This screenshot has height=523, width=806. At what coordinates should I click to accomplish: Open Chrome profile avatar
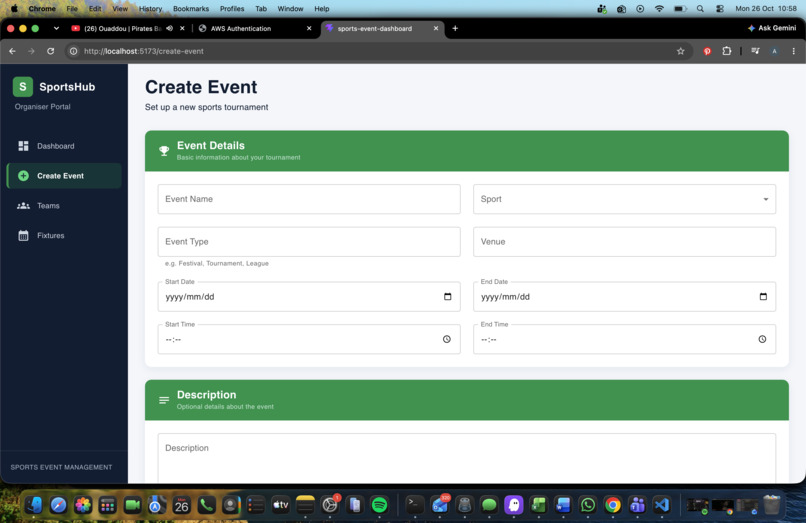pyautogui.click(x=774, y=51)
